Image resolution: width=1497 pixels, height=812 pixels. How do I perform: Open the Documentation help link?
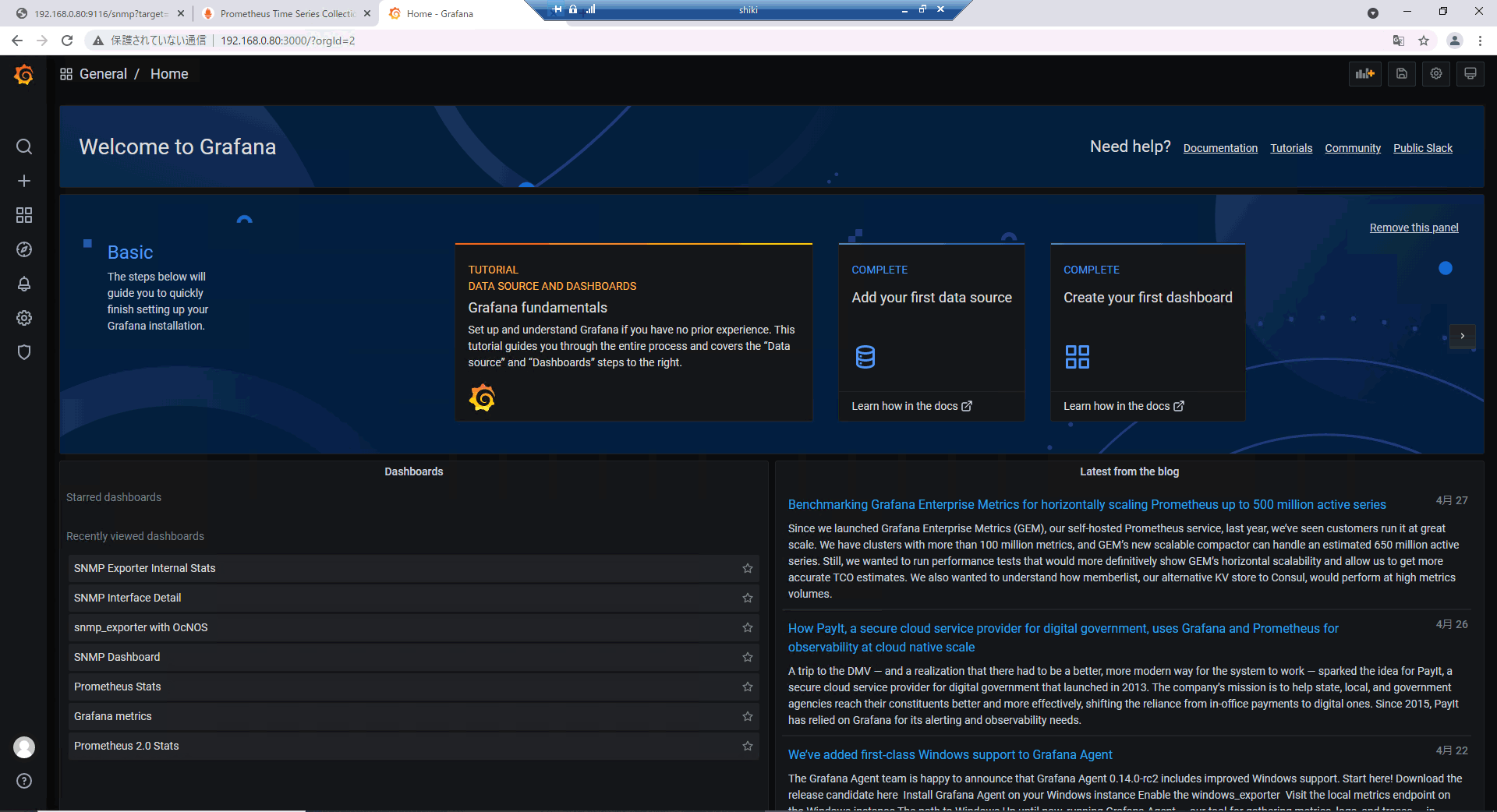pyautogui.click(x=1220, y=148)
